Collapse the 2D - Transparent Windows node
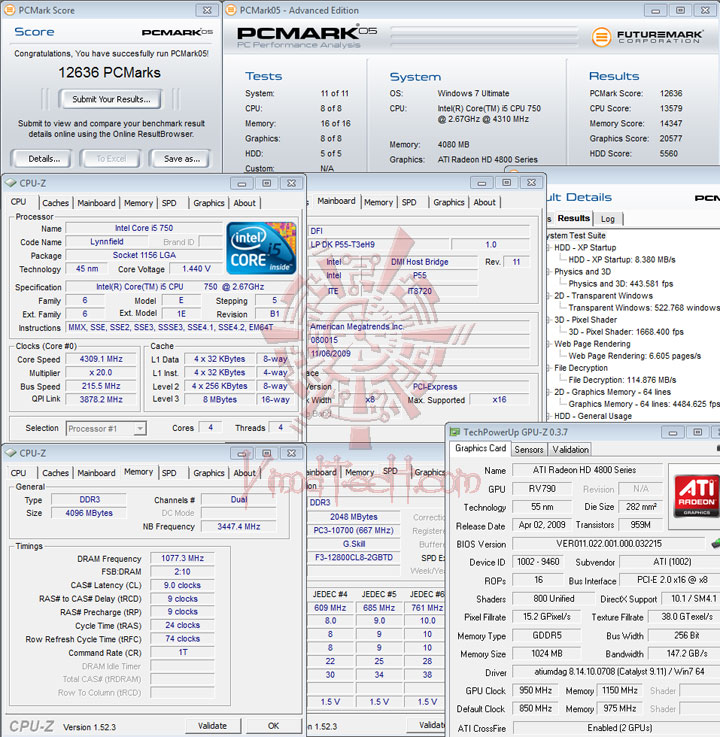This screenshot has height=737, width=720. coord(548,296)
